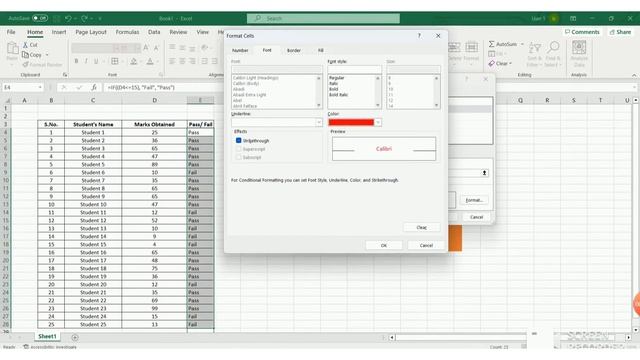The height and width of the screenshot is (360, 640).
Task: Switch to Fill tab in Format Cells
Action: pos(320,50)
